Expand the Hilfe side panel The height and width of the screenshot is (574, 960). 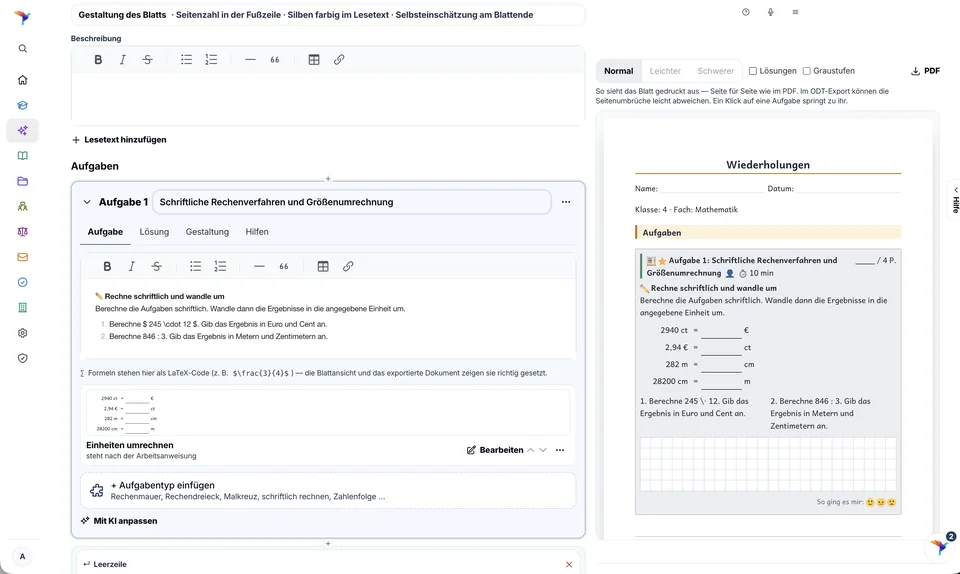coord(954,199)
